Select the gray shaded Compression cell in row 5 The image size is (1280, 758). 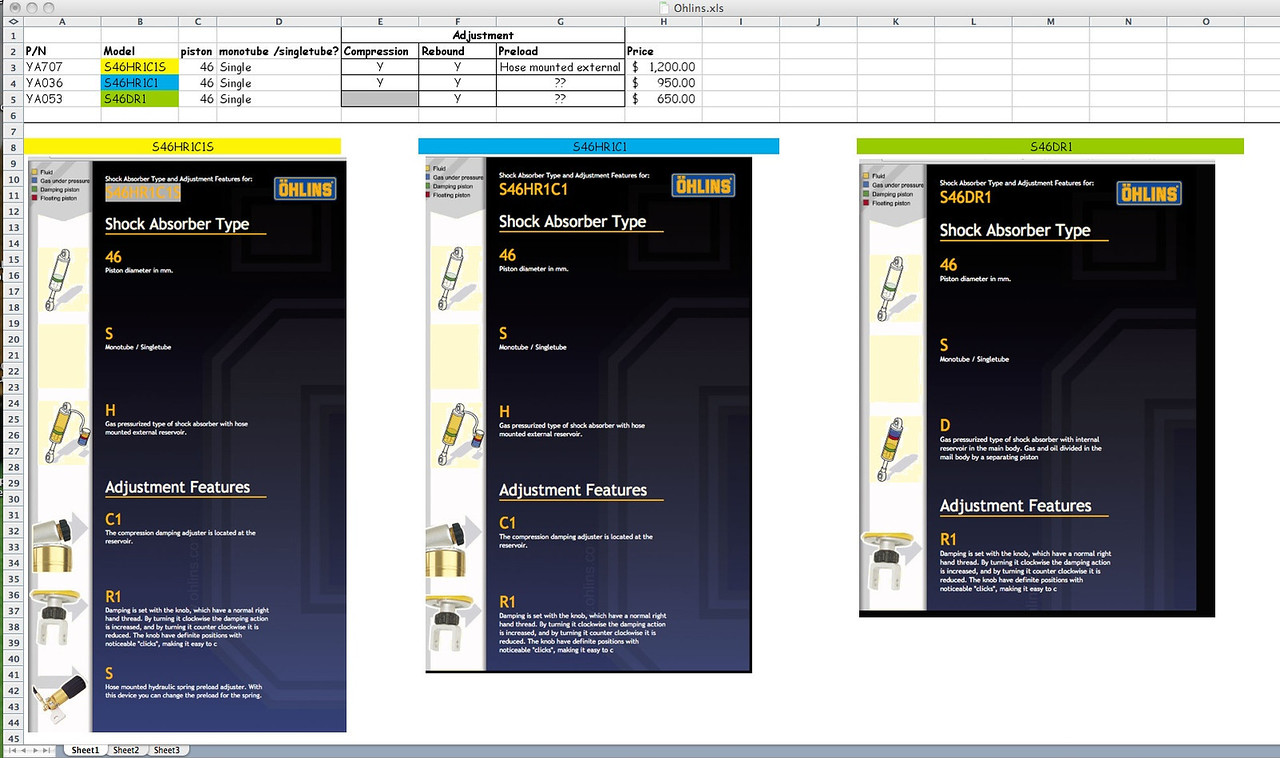[380, 99]
